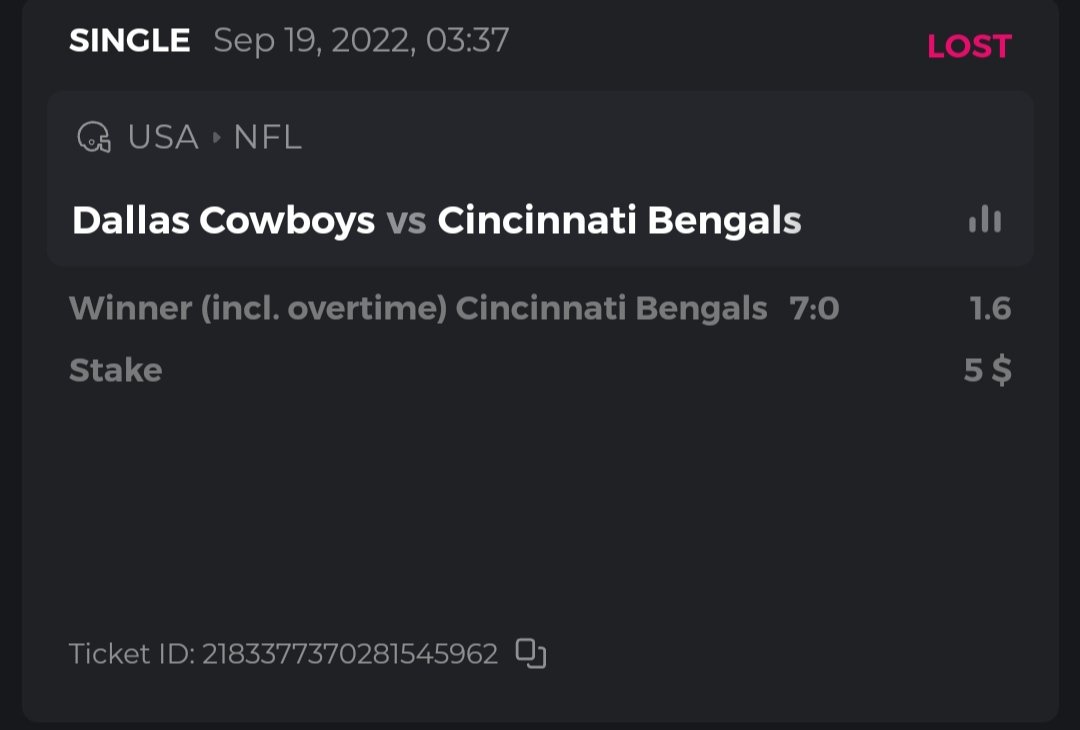Select the Ticket ID number text
This screenshot has width=1080, height=730.
pyautogui.click(x=350, y=654)
